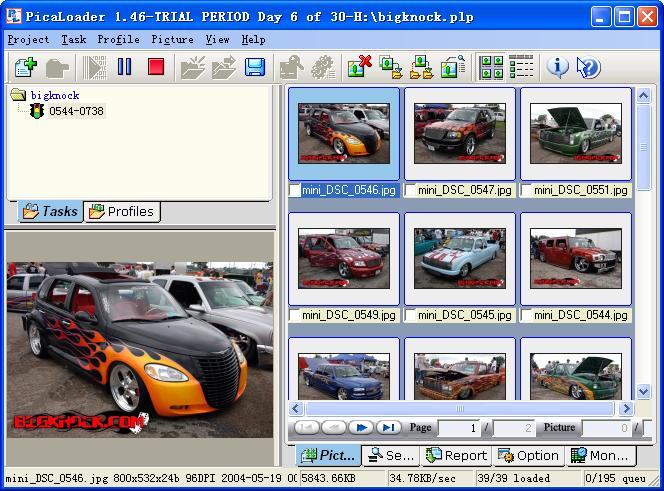Tick the checkbox for mini_DSC_0547.jpg

[411, 190]
